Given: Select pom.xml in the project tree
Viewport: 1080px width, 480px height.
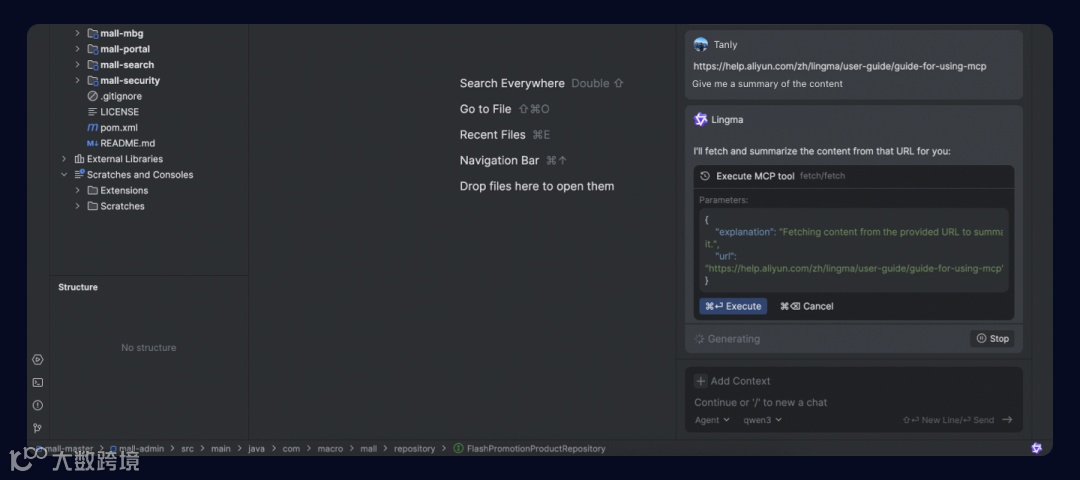Looking at the screenshot, I should (x=119, y=127).
